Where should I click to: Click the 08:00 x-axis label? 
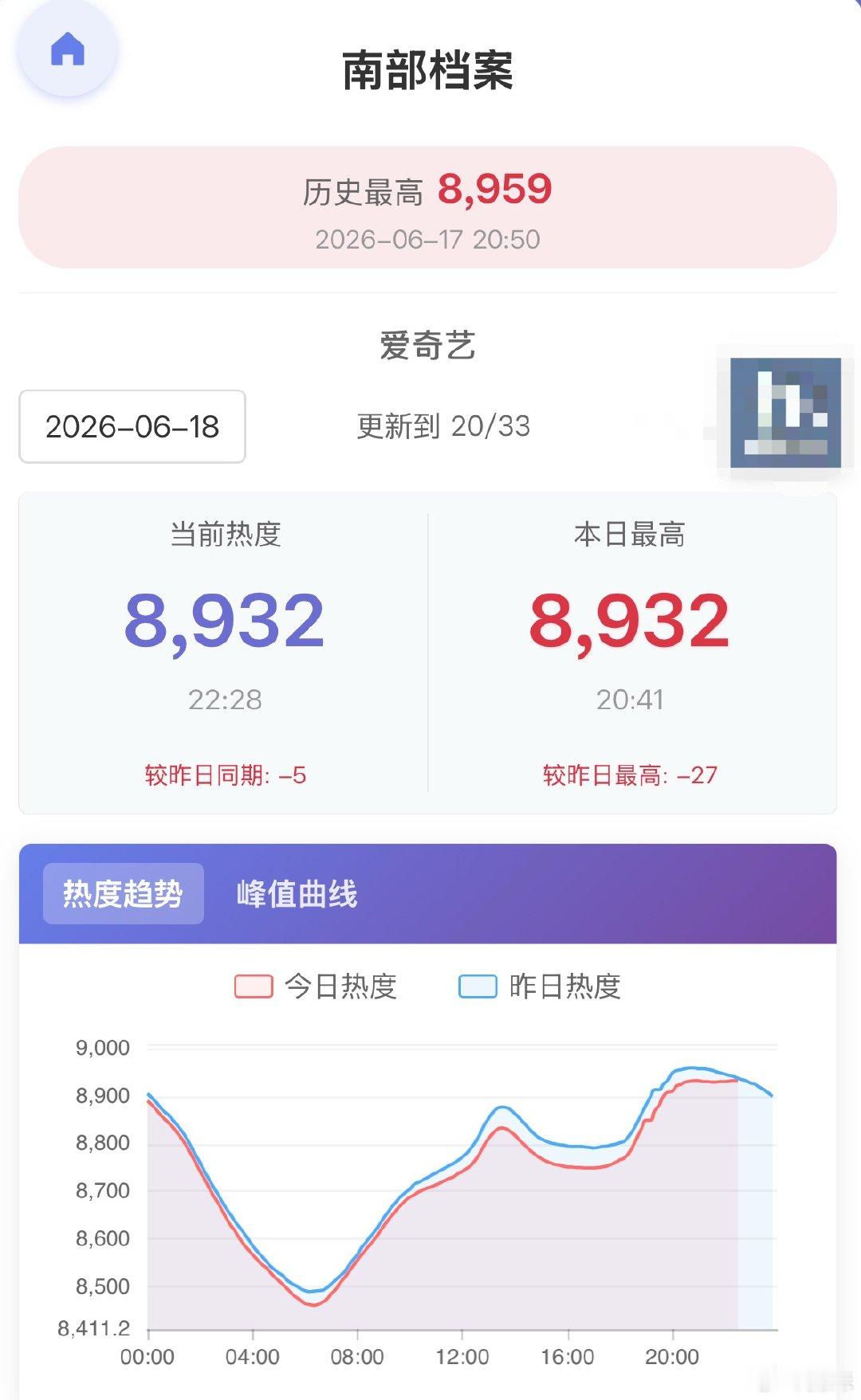click(x=357, y=1357)
